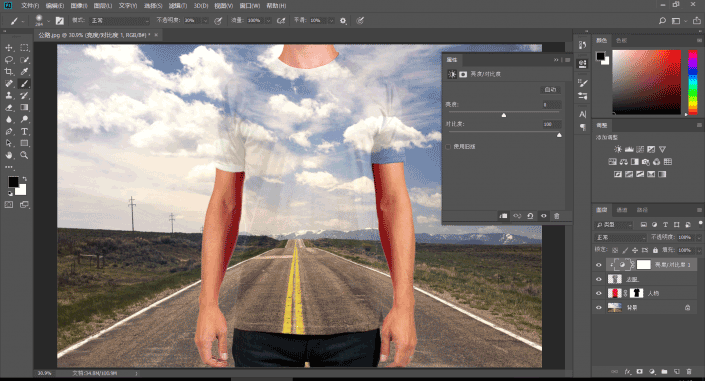Click the 自动 button in Properties
Viewport: 705px width, 381px height.
pos(550,90)
